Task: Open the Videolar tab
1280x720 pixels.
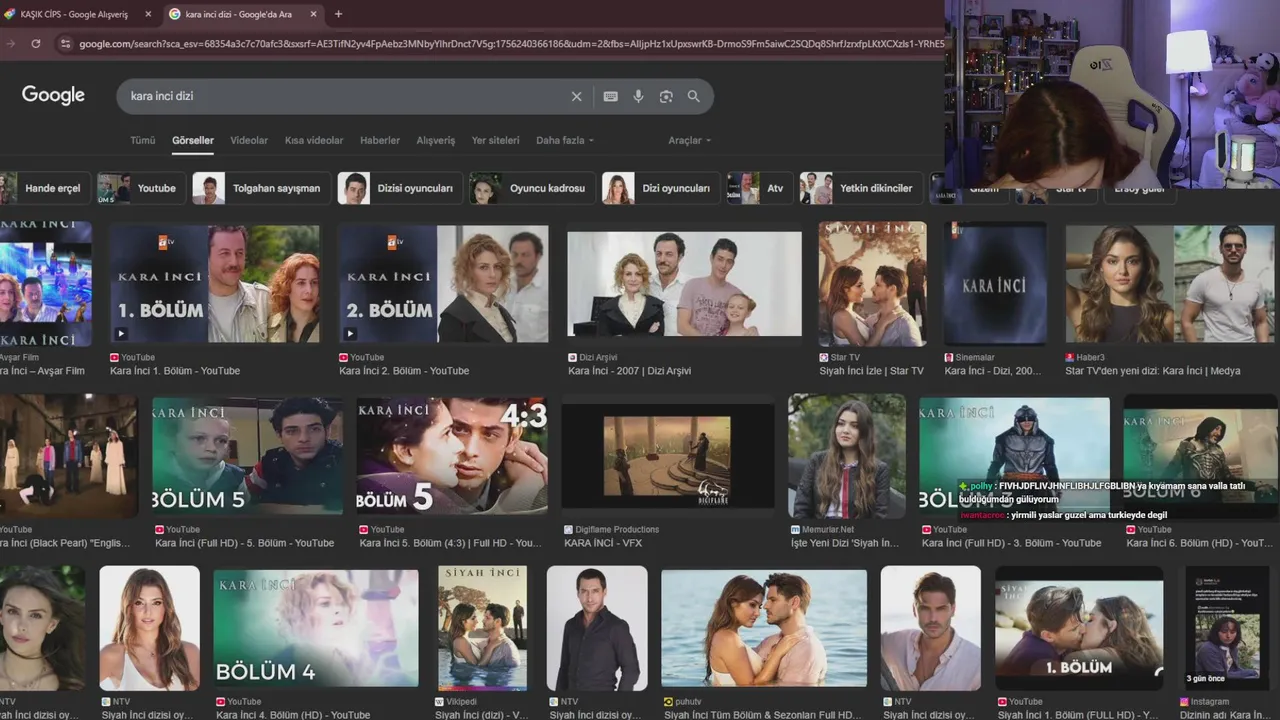Action: [x=249, y=141]
